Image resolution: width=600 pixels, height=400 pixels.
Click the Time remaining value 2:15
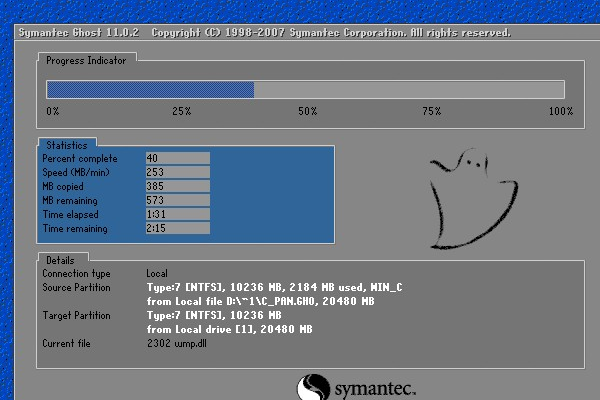pos(178,228)
